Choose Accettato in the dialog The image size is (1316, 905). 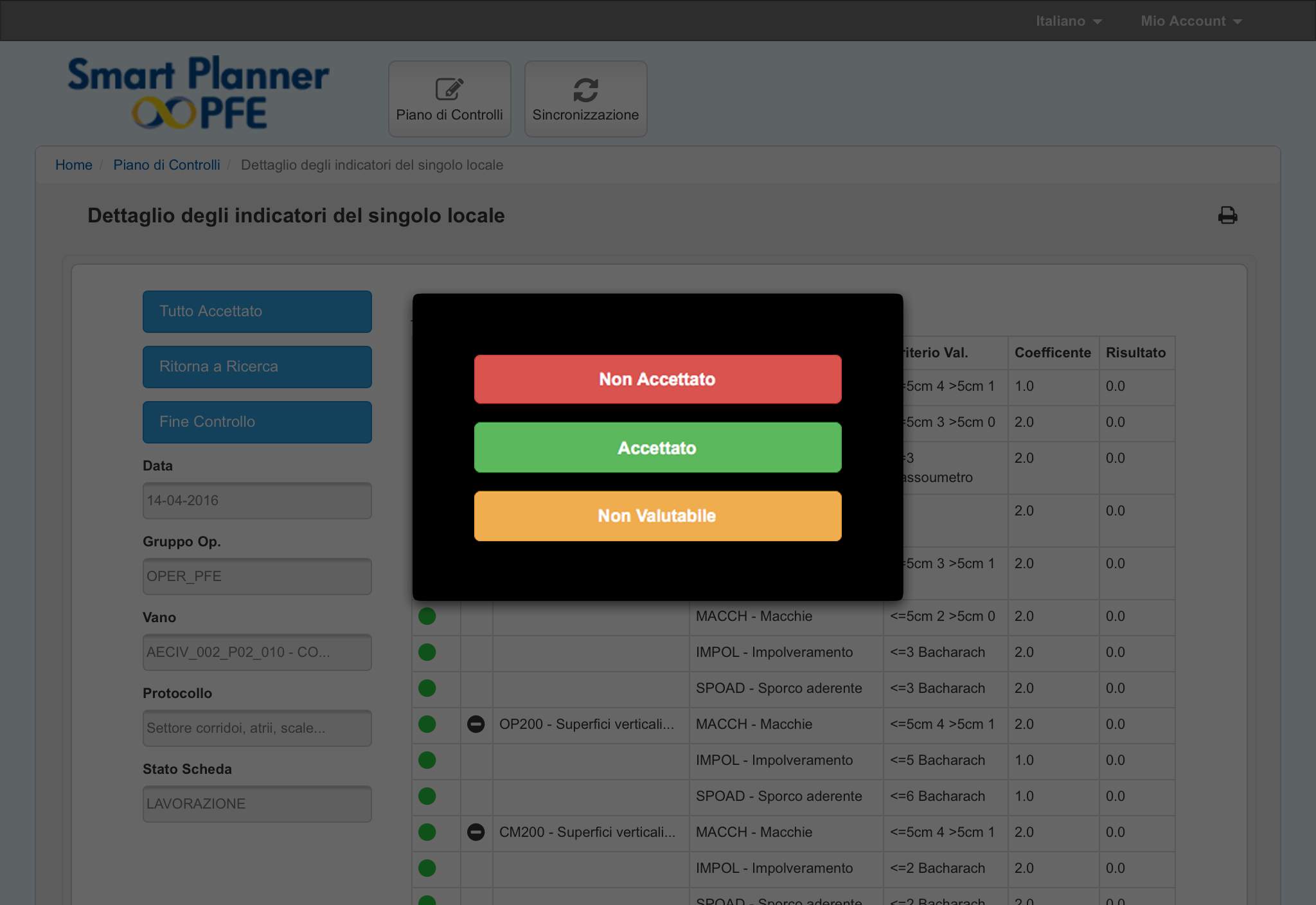pyautogui.click(x=657, y=447)
